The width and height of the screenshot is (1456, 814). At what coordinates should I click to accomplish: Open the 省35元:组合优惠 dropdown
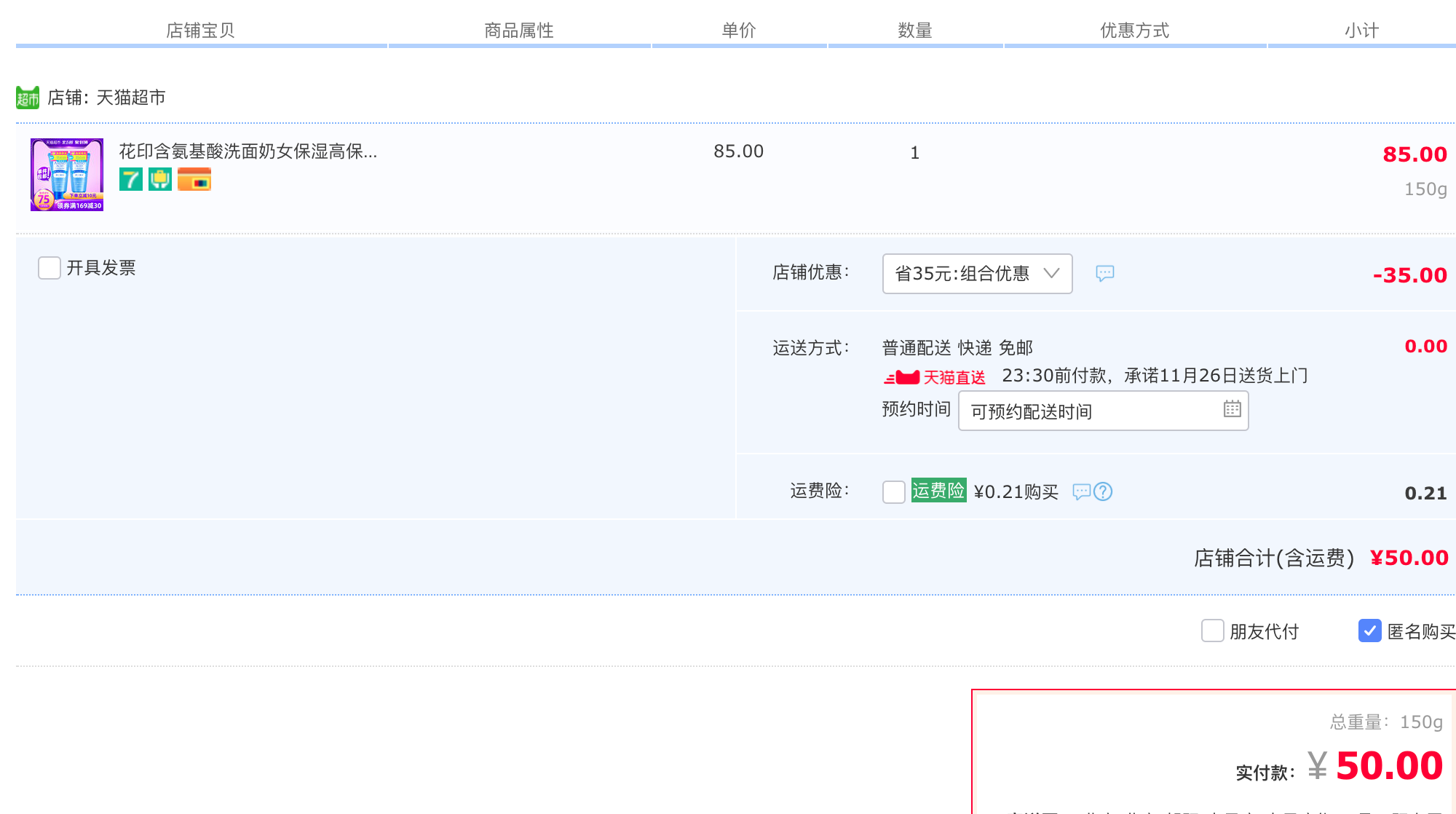point(978,274)
